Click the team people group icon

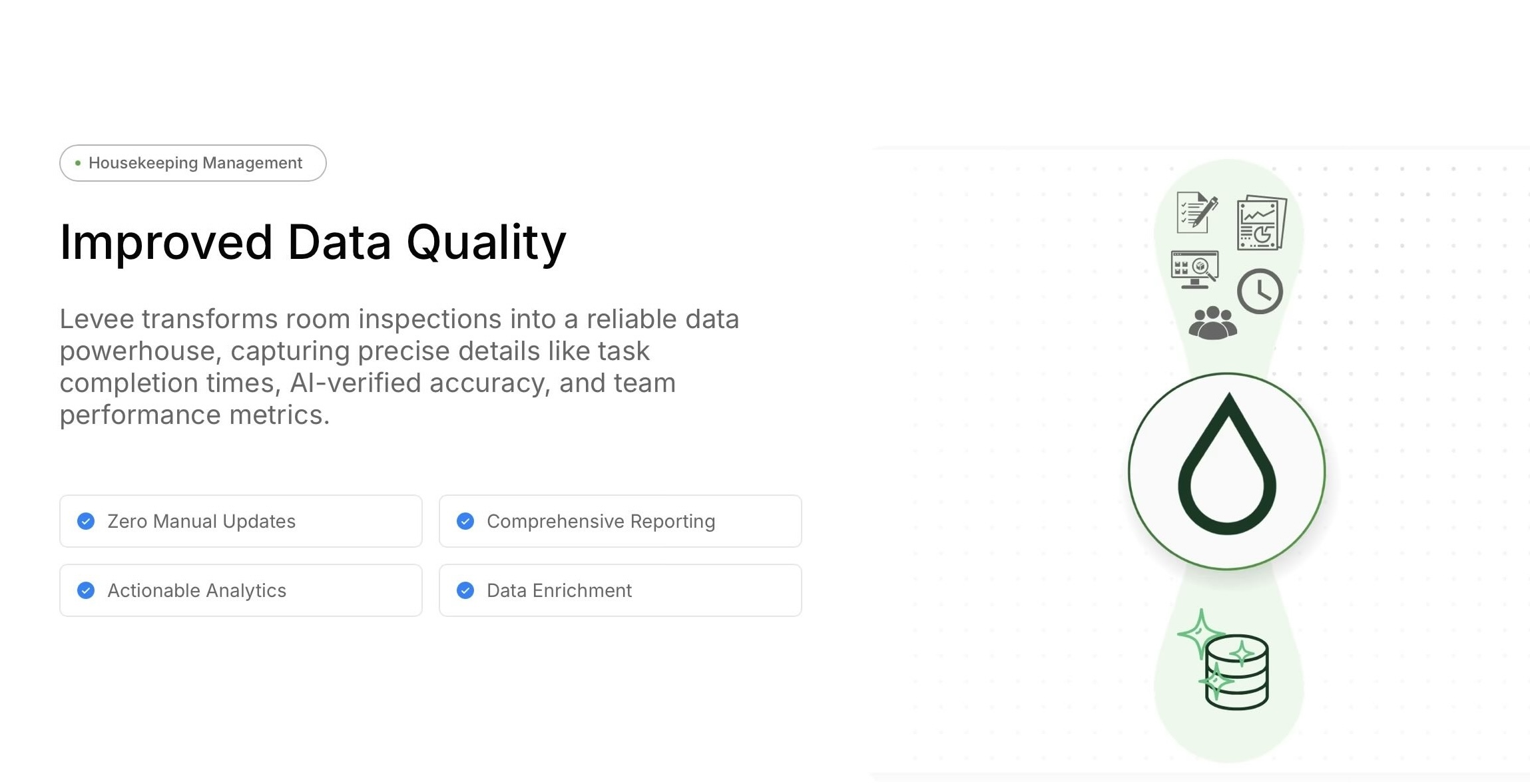(x=1212, y=323)
